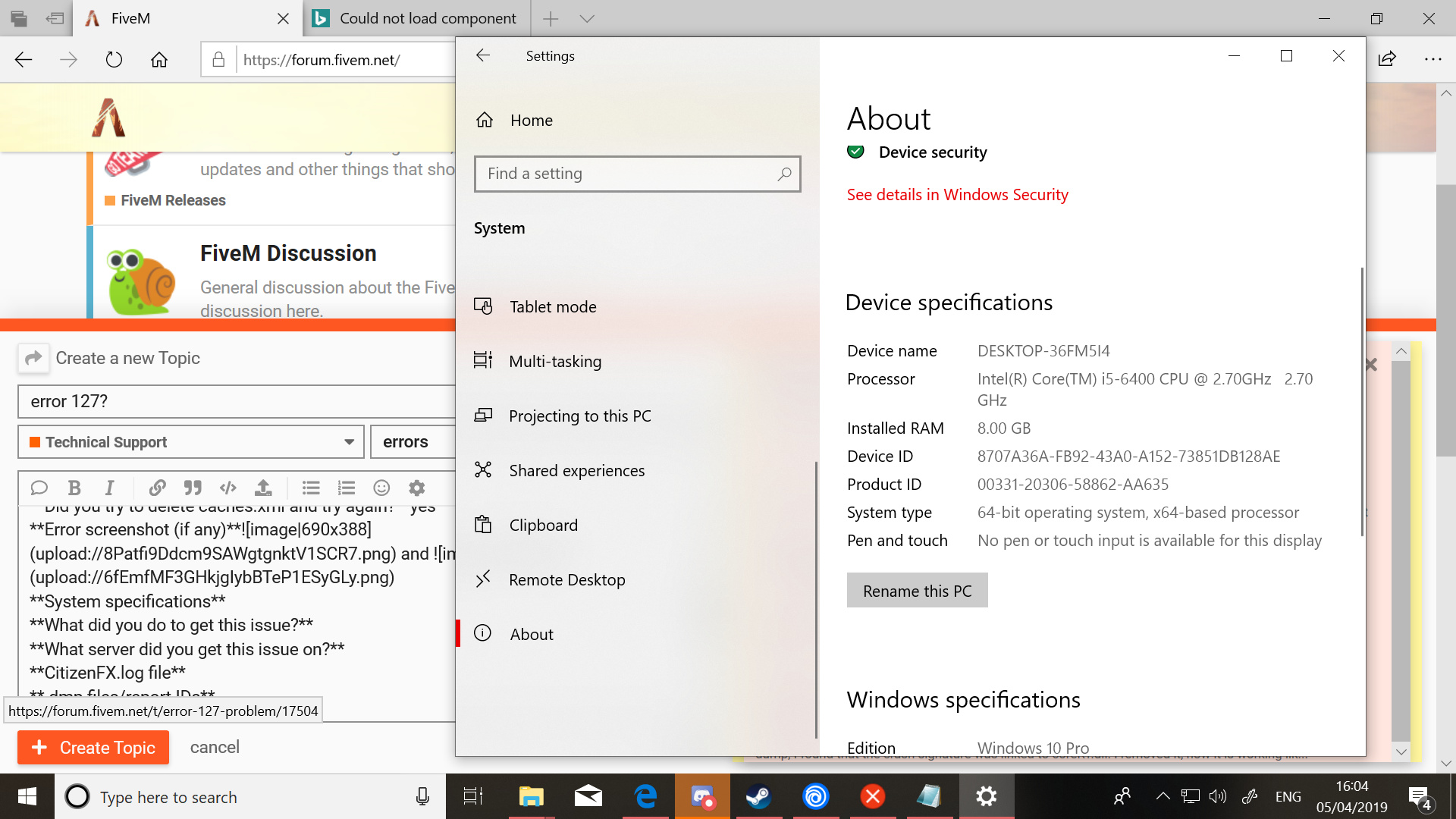
Task: Insert preformatted code with the code icon
Action: [x=227, y=488]
